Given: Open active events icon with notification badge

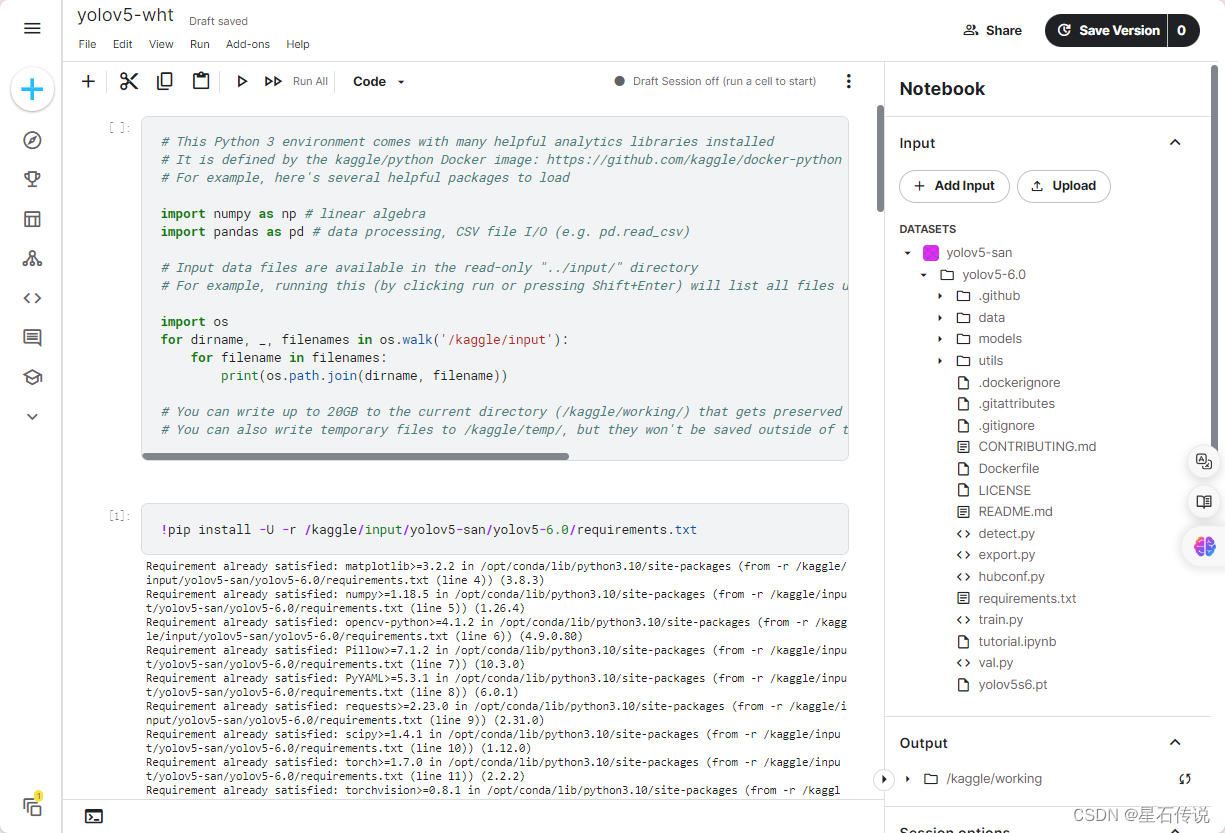Looking at the screenshot, I should point(32,805).
